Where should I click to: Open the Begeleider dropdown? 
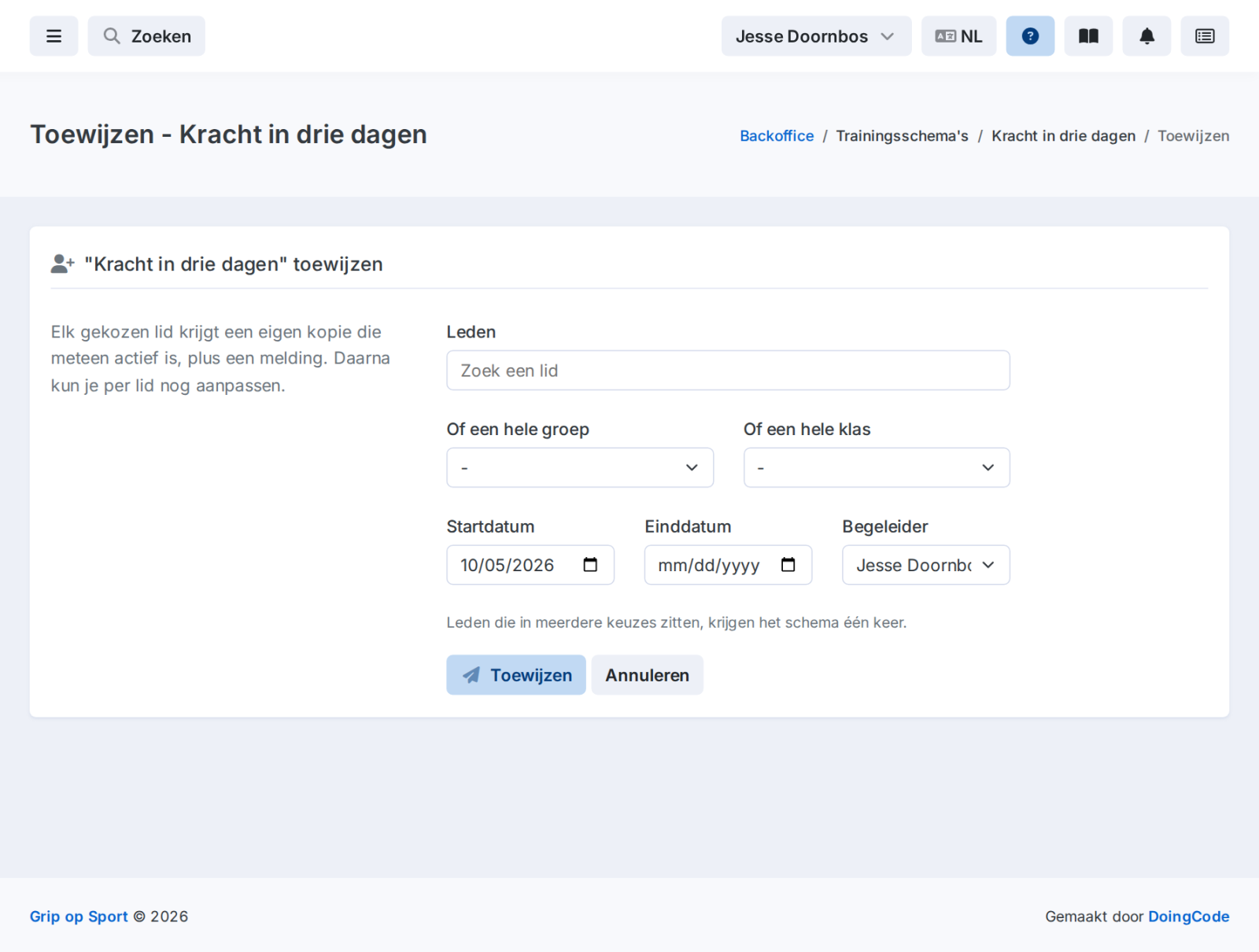(925, 565)
